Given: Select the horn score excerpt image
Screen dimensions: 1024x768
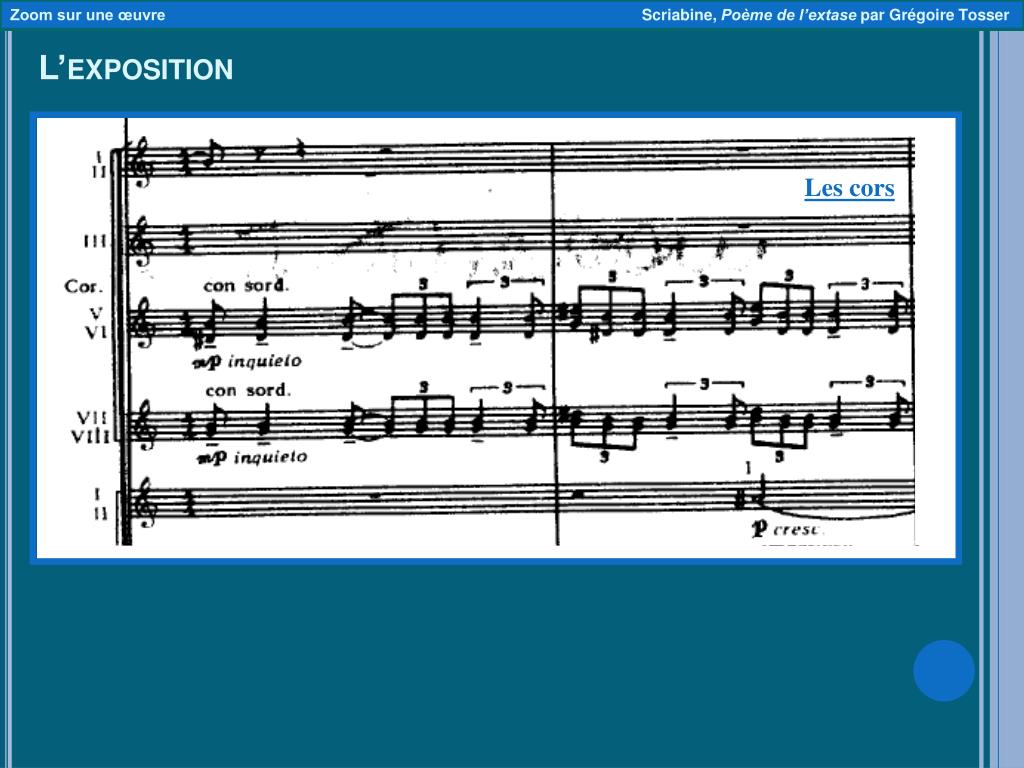Looking at the screenshot, I should (496, 338).
